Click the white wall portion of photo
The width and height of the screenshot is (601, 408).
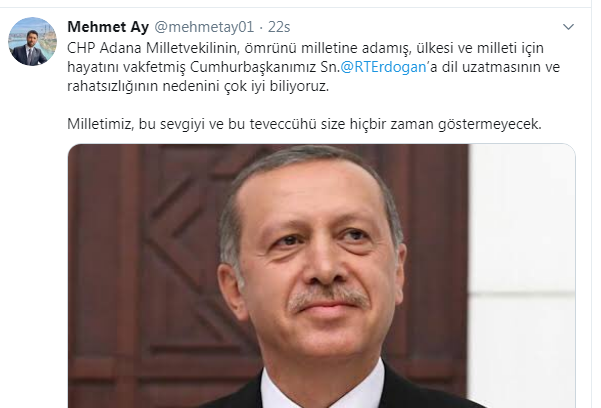coord(521,268)
